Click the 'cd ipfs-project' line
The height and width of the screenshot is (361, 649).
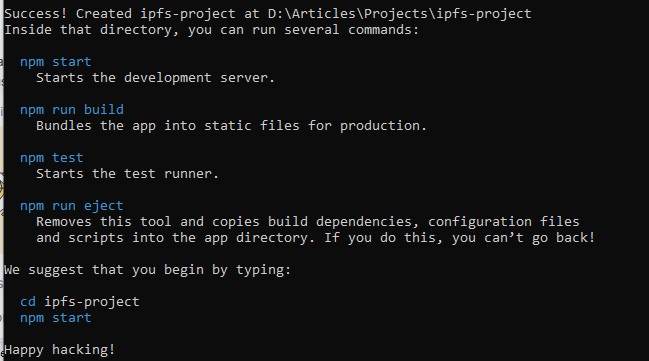80,302
